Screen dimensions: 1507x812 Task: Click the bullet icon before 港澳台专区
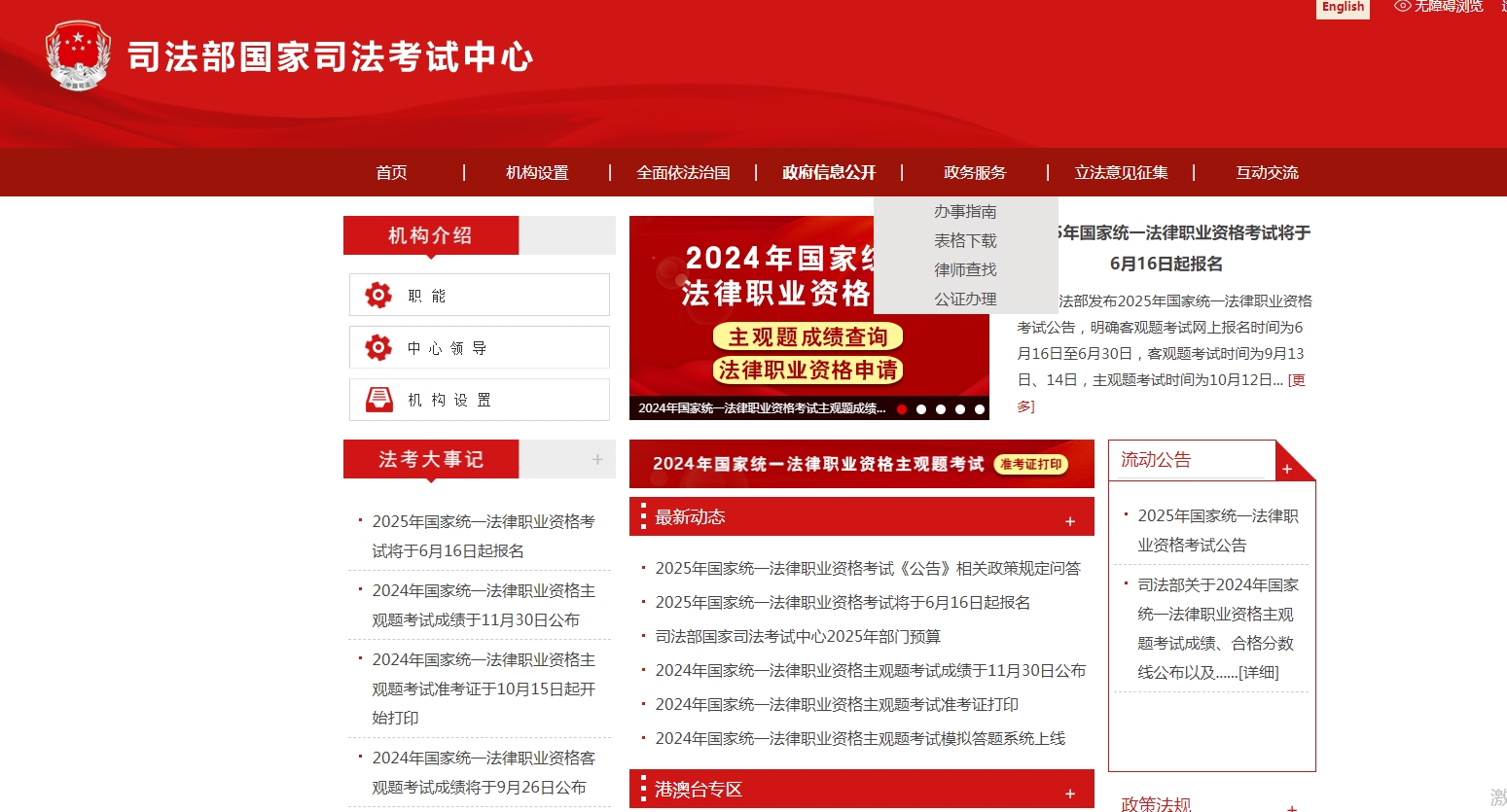pyautogui.click(x=641, y=789)
